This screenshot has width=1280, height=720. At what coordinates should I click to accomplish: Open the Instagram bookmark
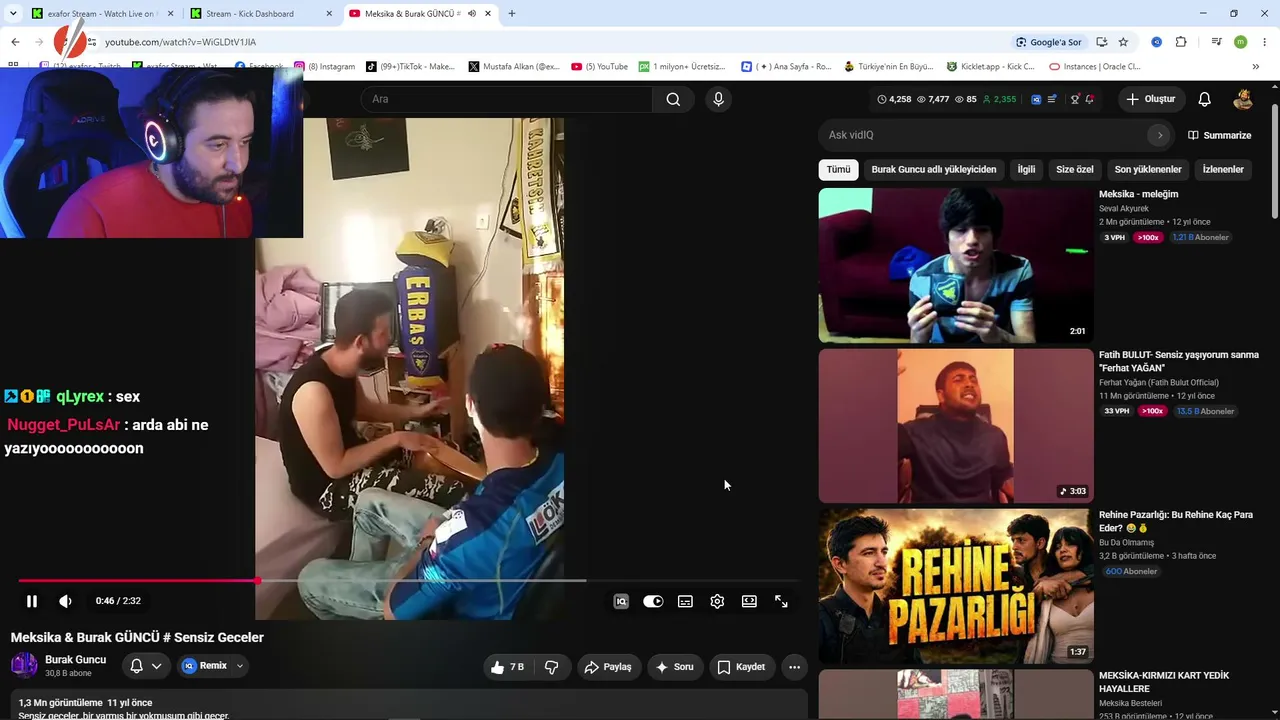(325, 67)
